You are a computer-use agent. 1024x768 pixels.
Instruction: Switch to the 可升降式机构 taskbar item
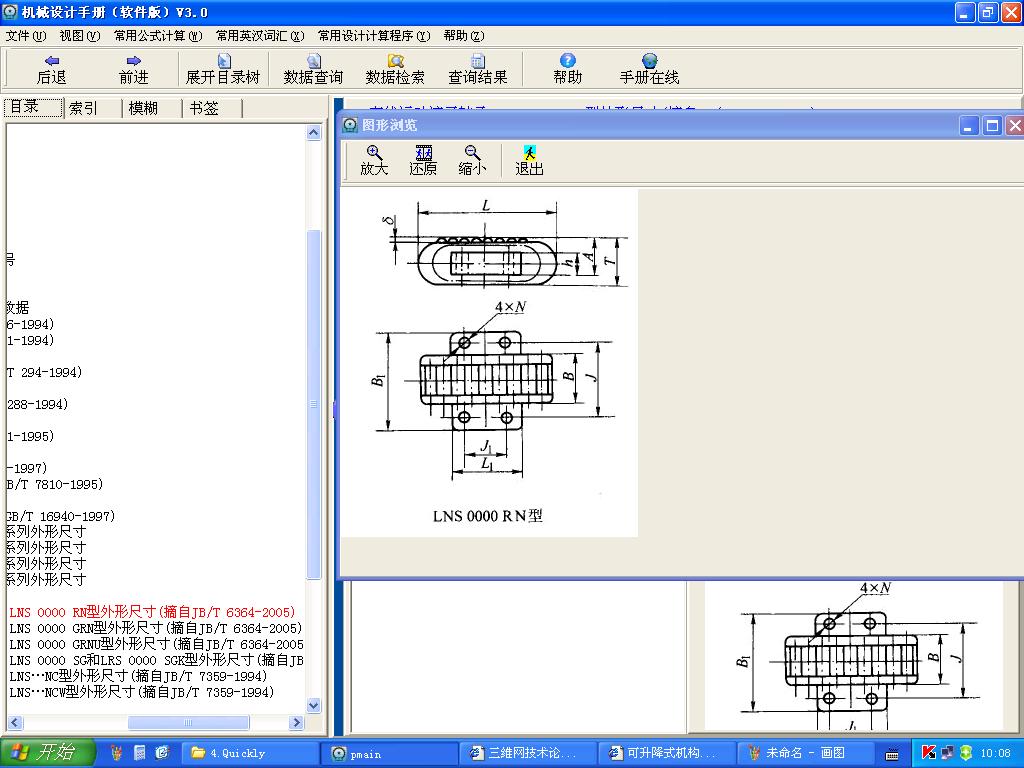(668, 753)
